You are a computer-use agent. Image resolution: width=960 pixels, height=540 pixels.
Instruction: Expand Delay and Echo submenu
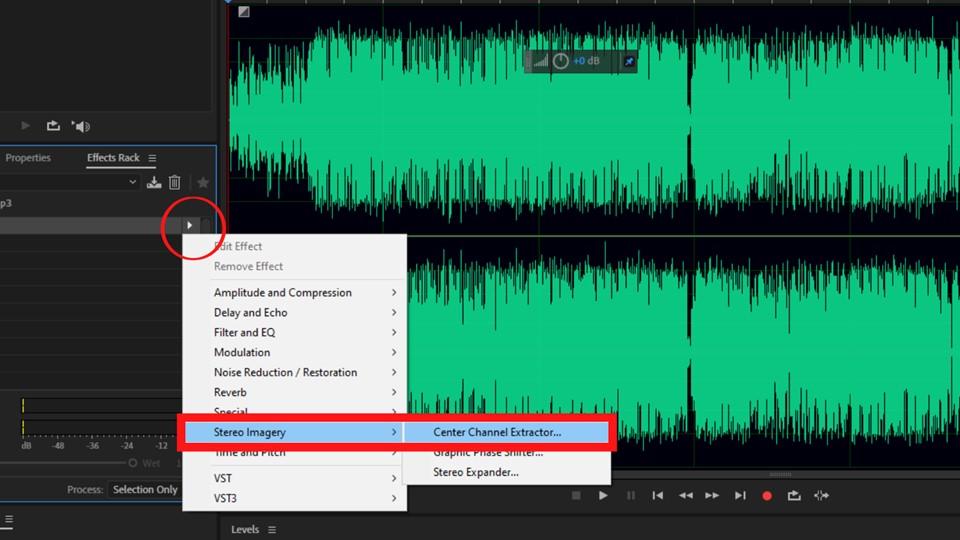click(x=294, y=312)
